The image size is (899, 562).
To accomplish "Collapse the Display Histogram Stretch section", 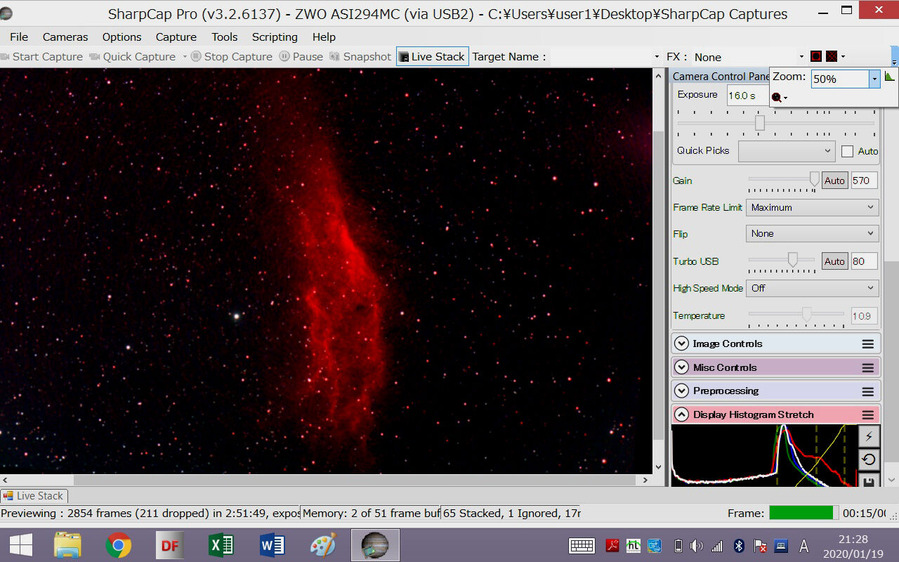I will tap(681, 415).
